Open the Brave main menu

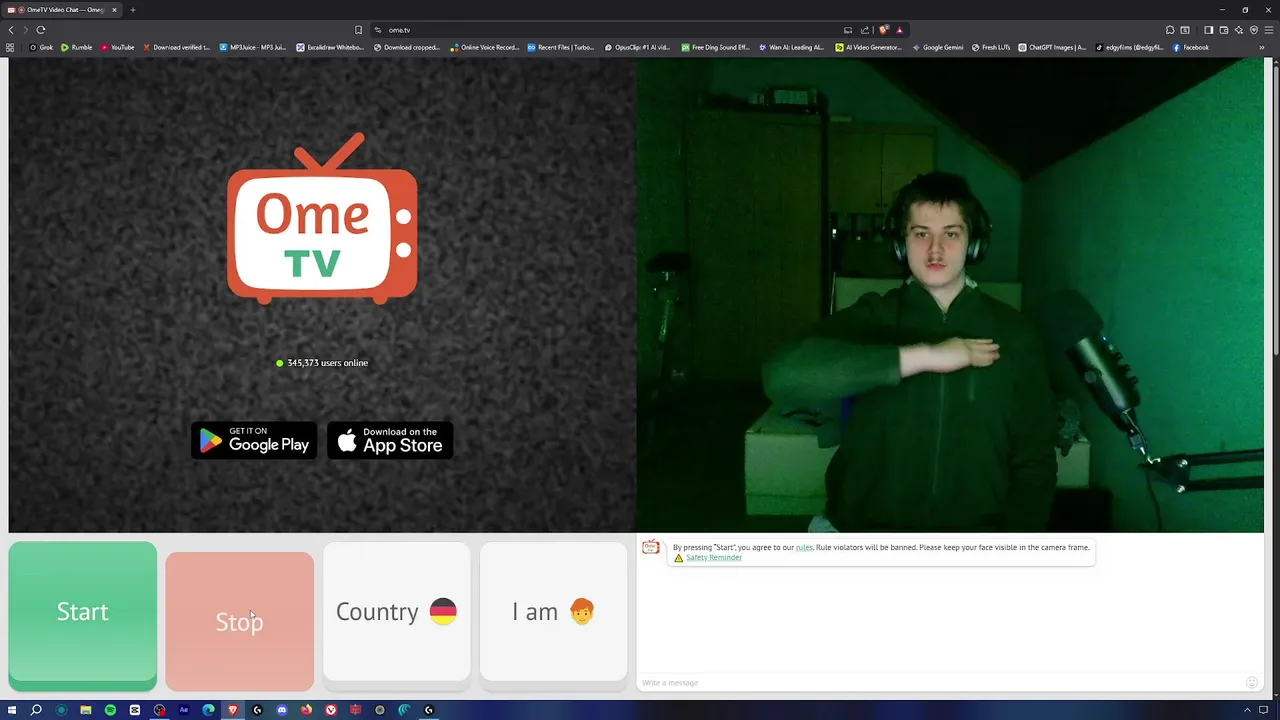(1269, 30)
